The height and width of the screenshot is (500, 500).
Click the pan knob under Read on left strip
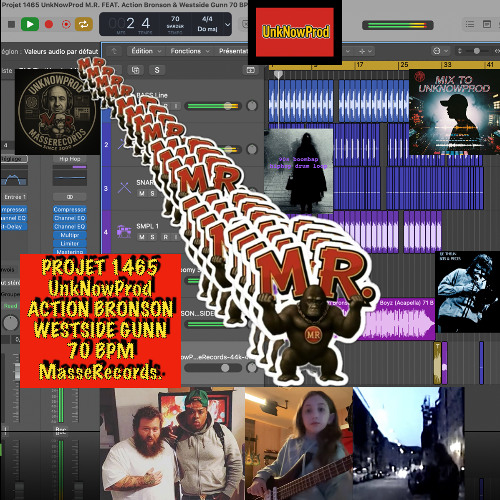point(10,323)
